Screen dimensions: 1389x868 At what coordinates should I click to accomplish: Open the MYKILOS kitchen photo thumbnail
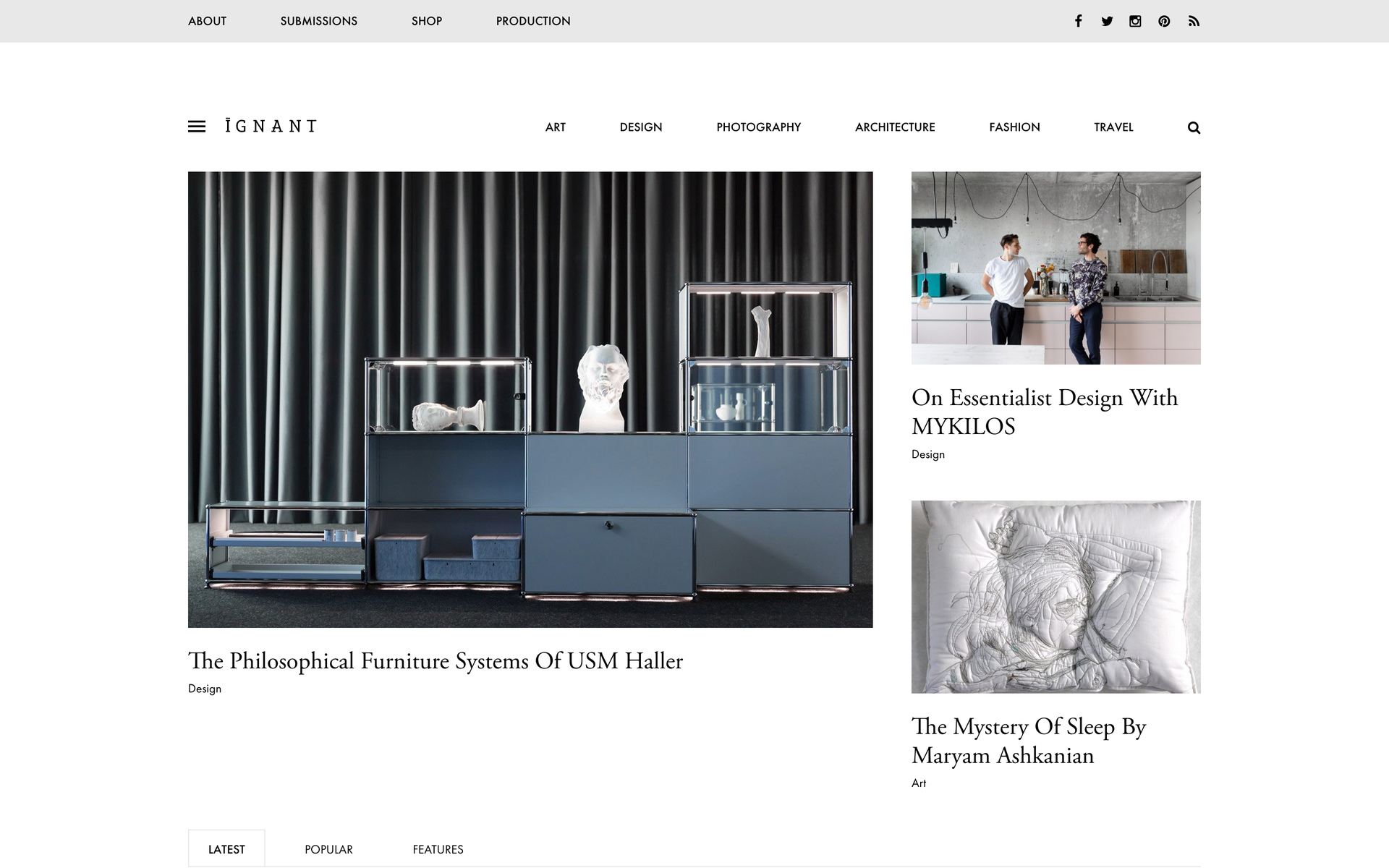coord(1056,268)
